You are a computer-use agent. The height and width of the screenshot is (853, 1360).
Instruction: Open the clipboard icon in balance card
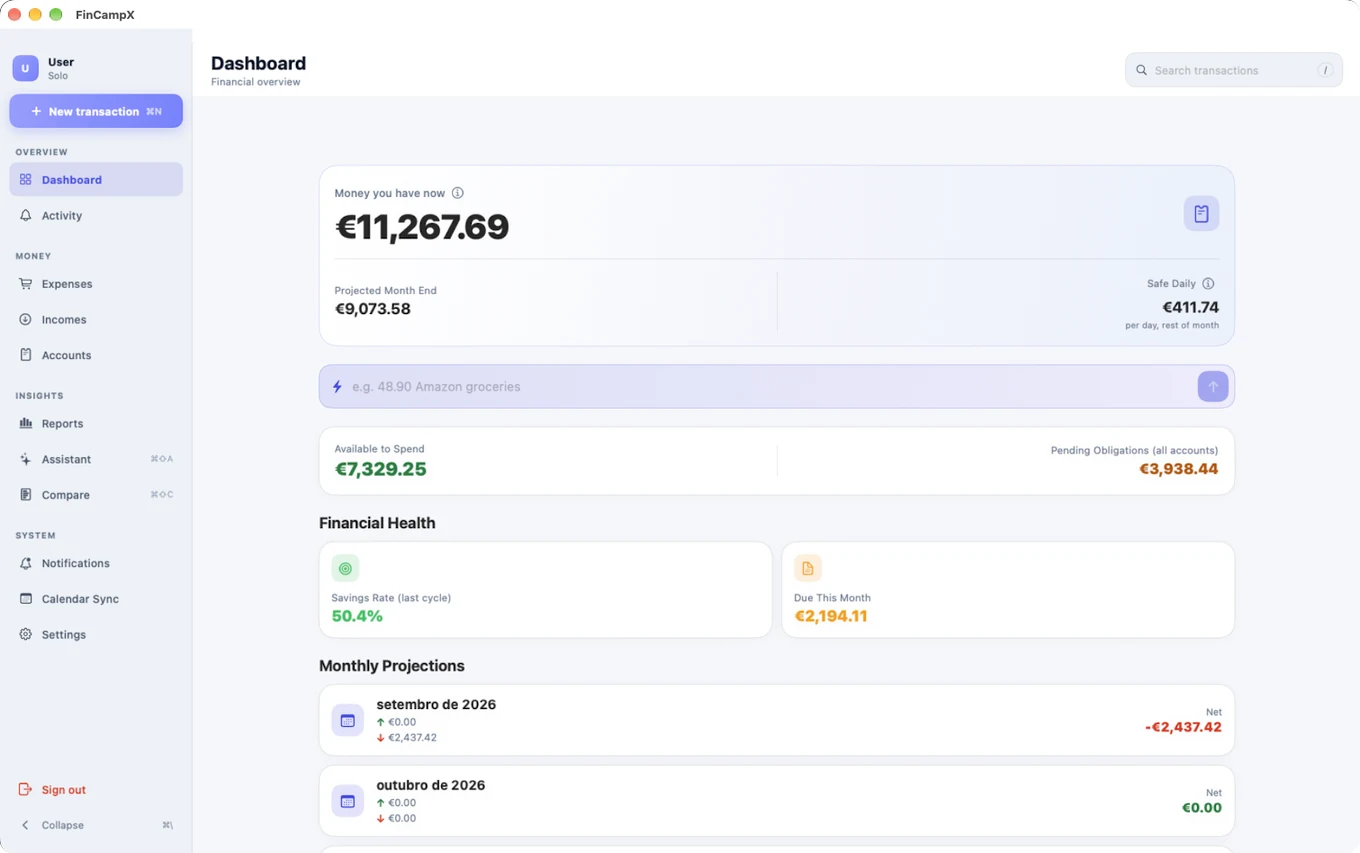click(x=1201, y=213)
